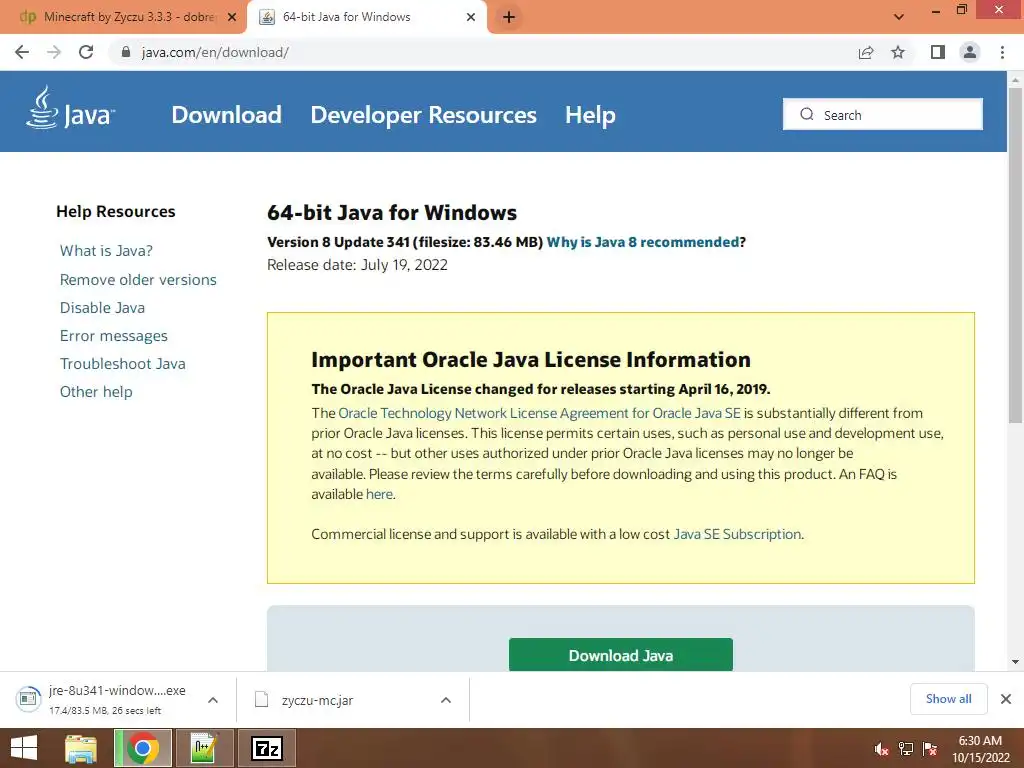
Task: Click the search magnifier icon
Action: [807, 114]
